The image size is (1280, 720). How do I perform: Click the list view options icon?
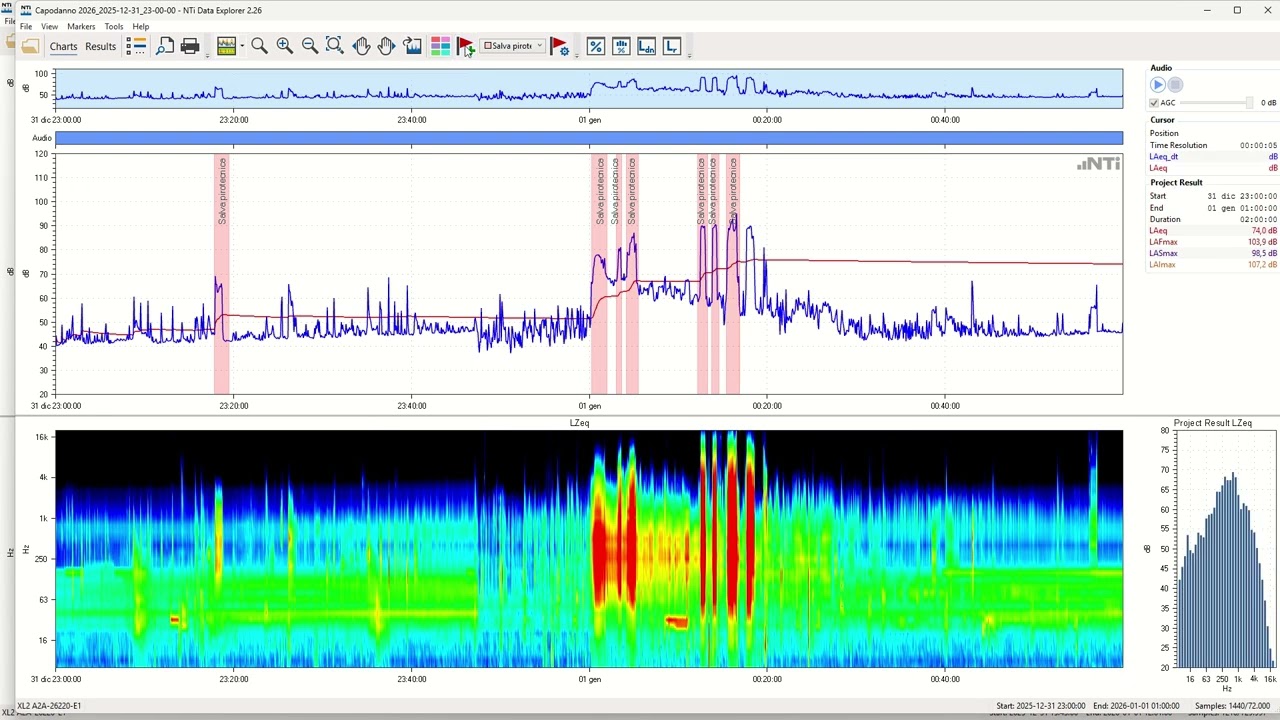click(x=136, y=46)
